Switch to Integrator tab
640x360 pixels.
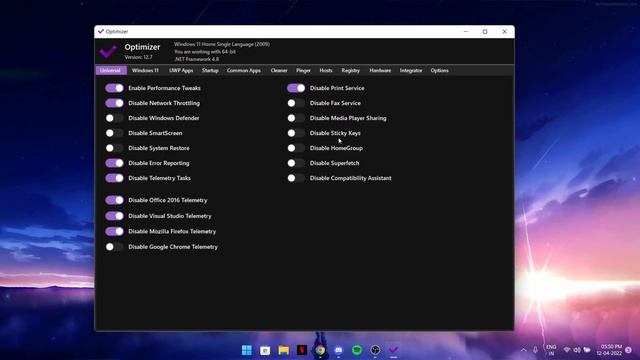(411, 70)
